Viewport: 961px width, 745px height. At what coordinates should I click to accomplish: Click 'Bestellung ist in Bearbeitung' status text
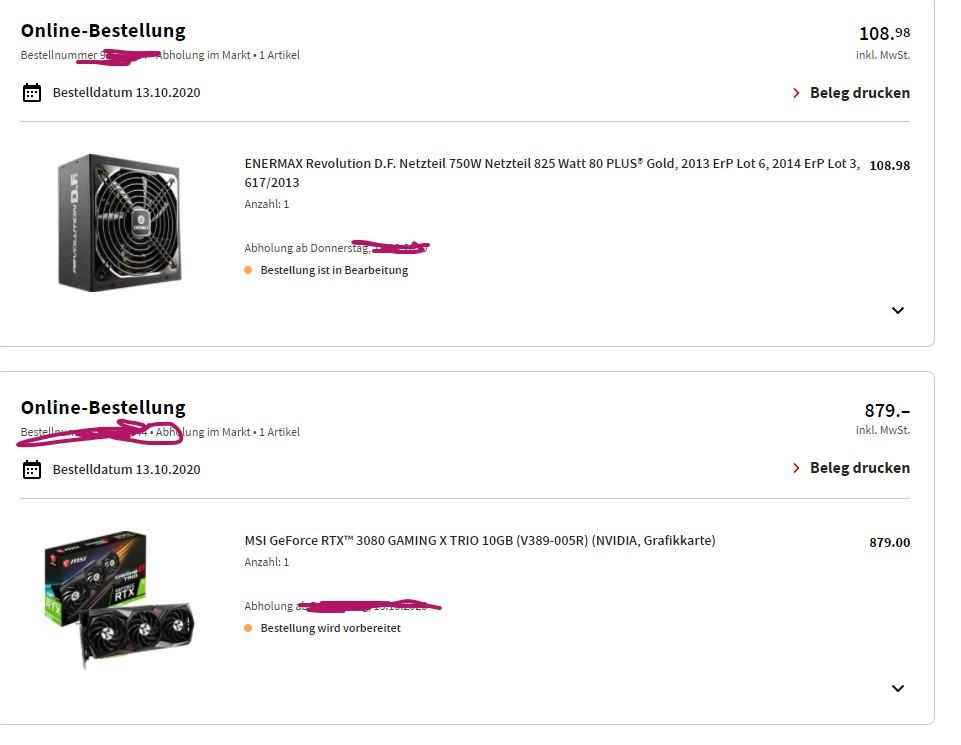(334, 270)
